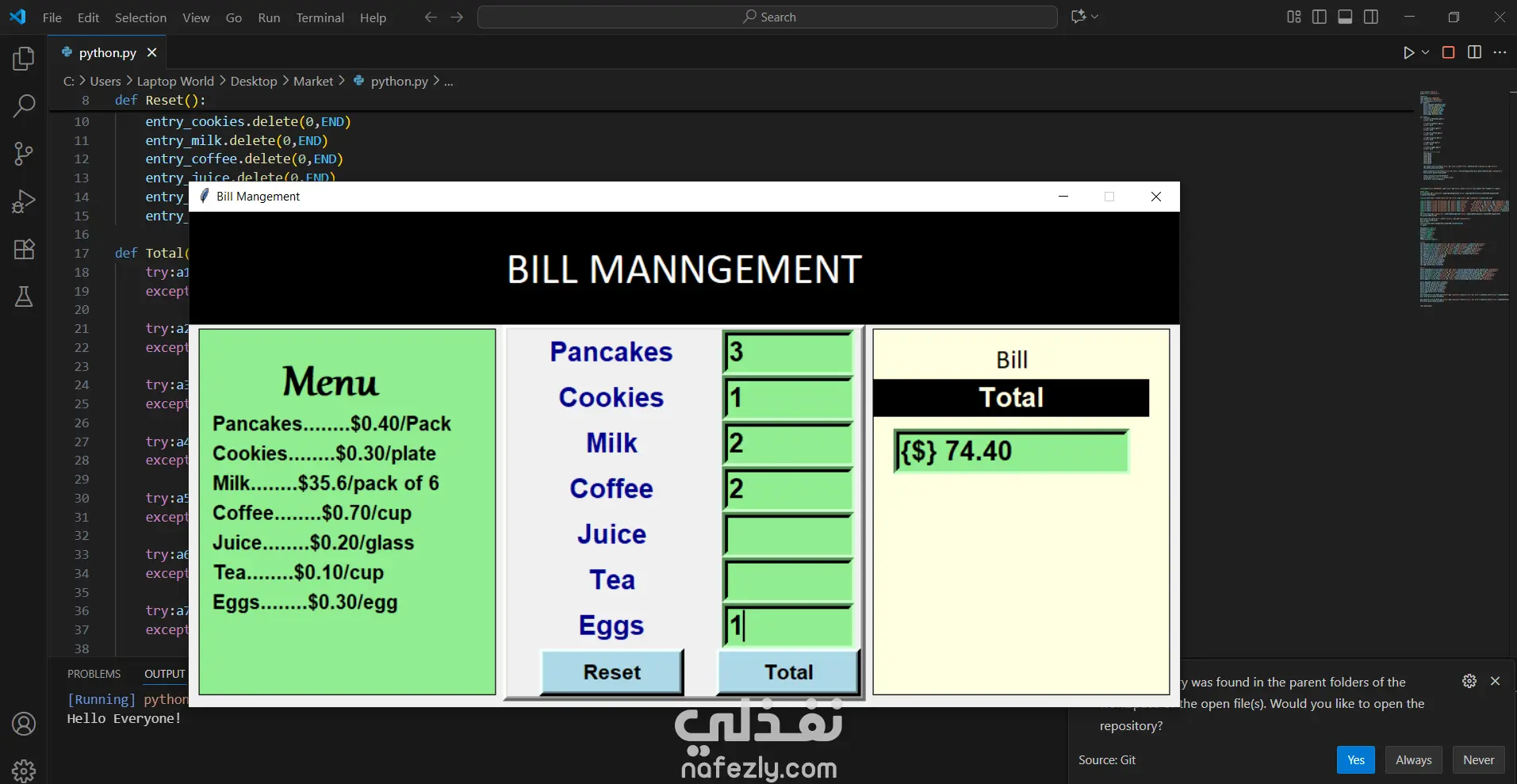
Task: Toggle Secondary Side Bar visibility
Action: (x=1371, y=17)
